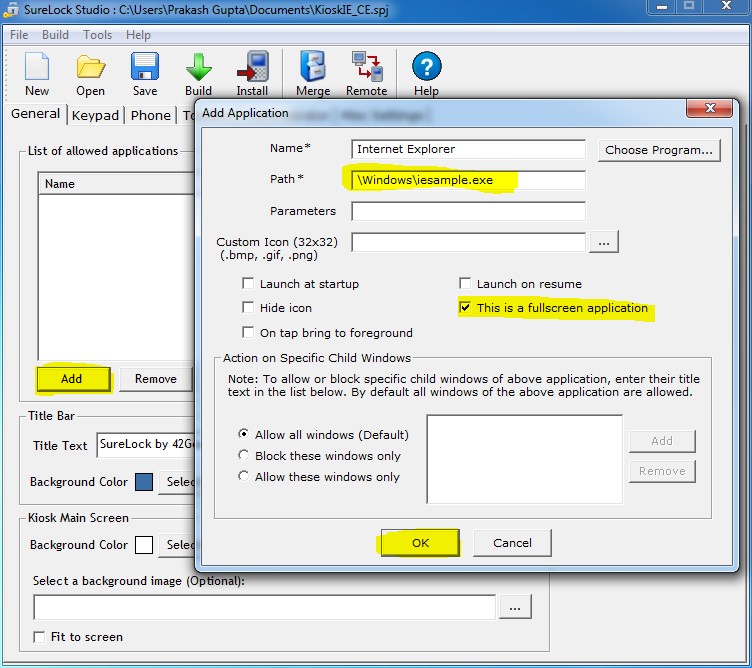This screenshot has height=668, width=752.
Task: Click into the Parameters text field
Action: pyautogui.click(x=468, y=211)
